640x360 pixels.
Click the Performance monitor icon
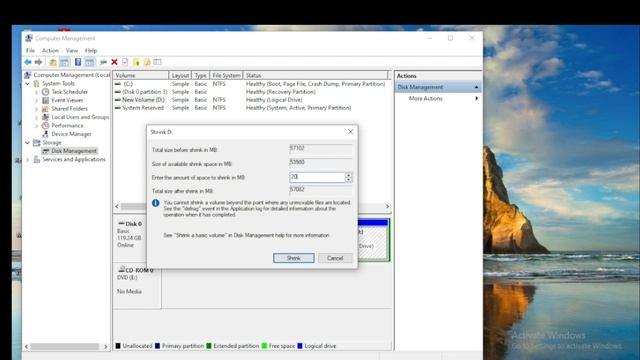click(x=46, y=125)
